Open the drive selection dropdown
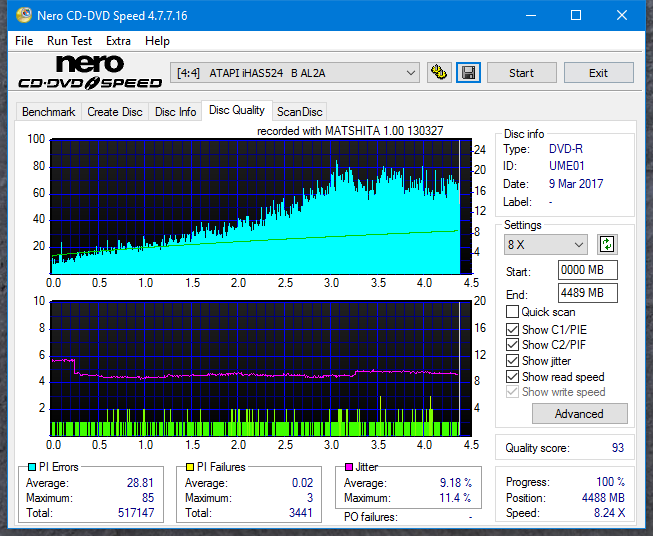The width and height of the screenshot is (653, 536). pos(294,73)
